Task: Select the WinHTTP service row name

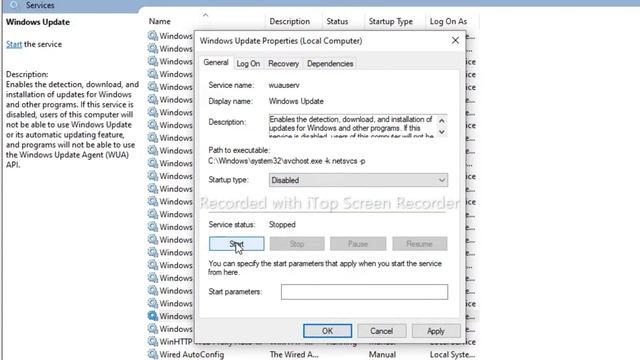Action: 176,341
